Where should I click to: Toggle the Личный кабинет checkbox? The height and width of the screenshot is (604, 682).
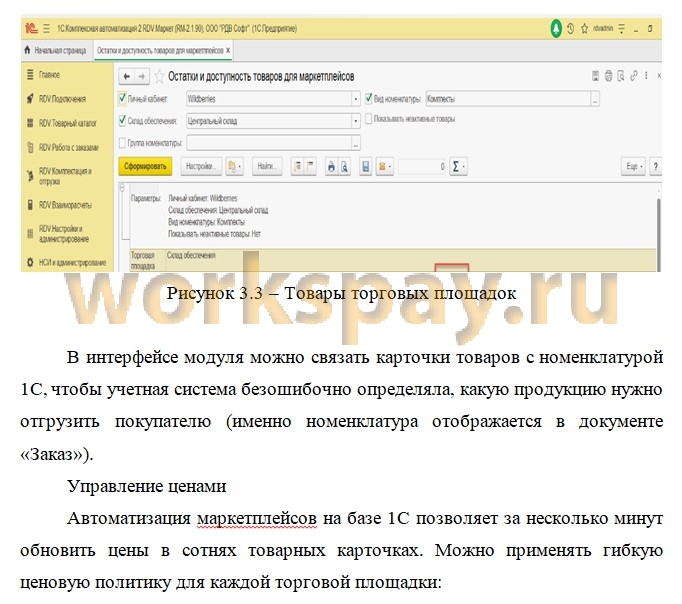click(123, 99)
